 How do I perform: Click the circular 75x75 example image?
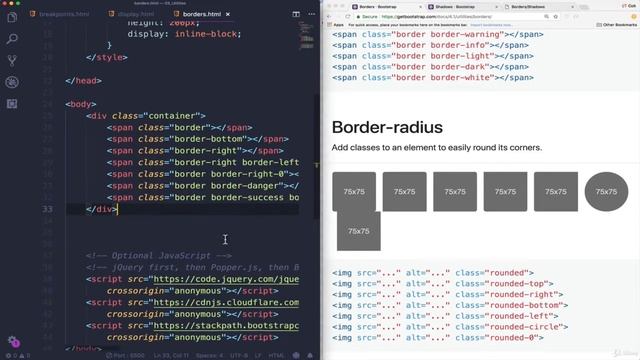(606, 191)
